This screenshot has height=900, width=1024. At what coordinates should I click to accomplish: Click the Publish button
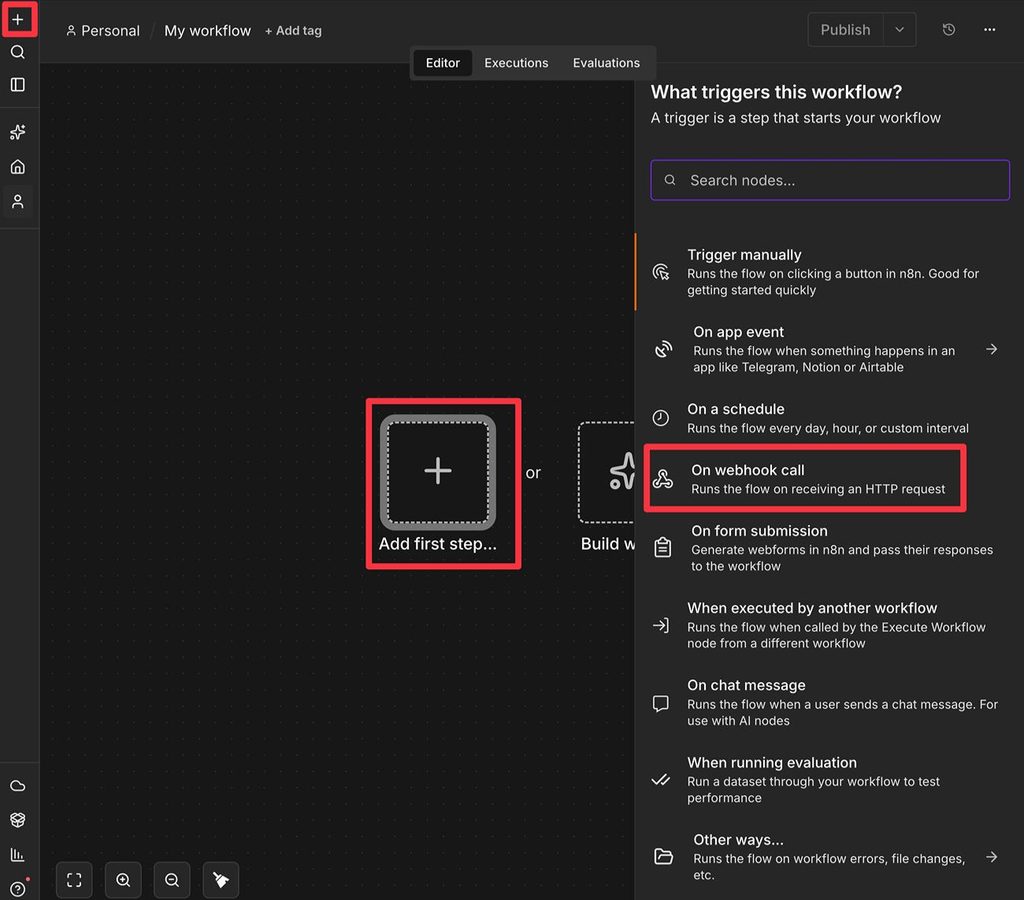[x=845, y=29]
